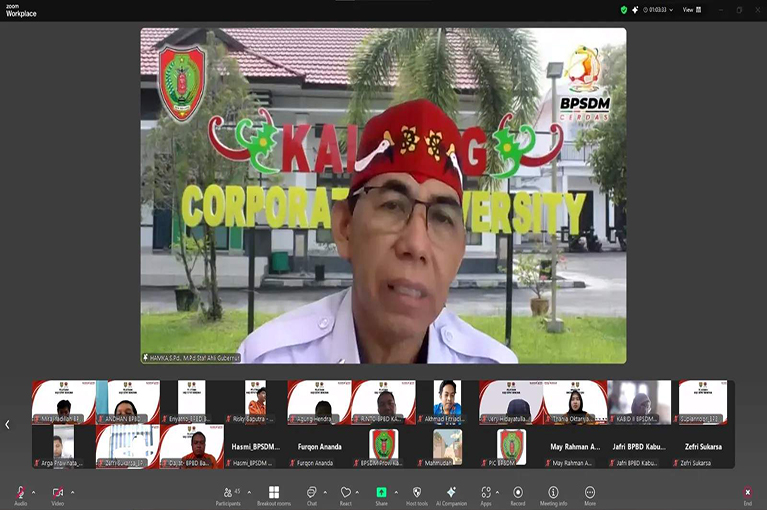This screenshot has height=510, width=767.
Task: Open the Chat panel
Action: point(311,493)
